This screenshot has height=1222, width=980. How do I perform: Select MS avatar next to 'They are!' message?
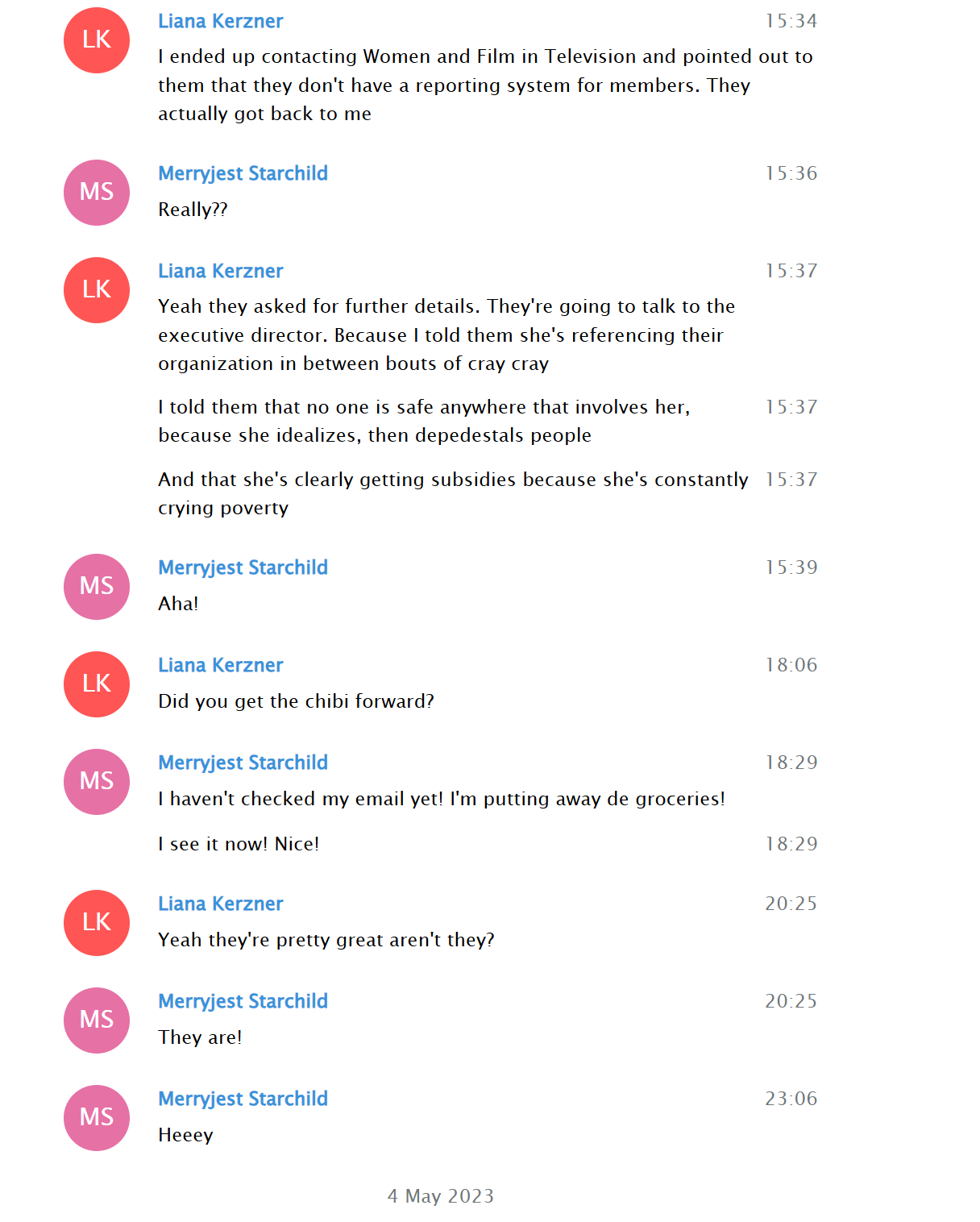tap(97, 1020)
